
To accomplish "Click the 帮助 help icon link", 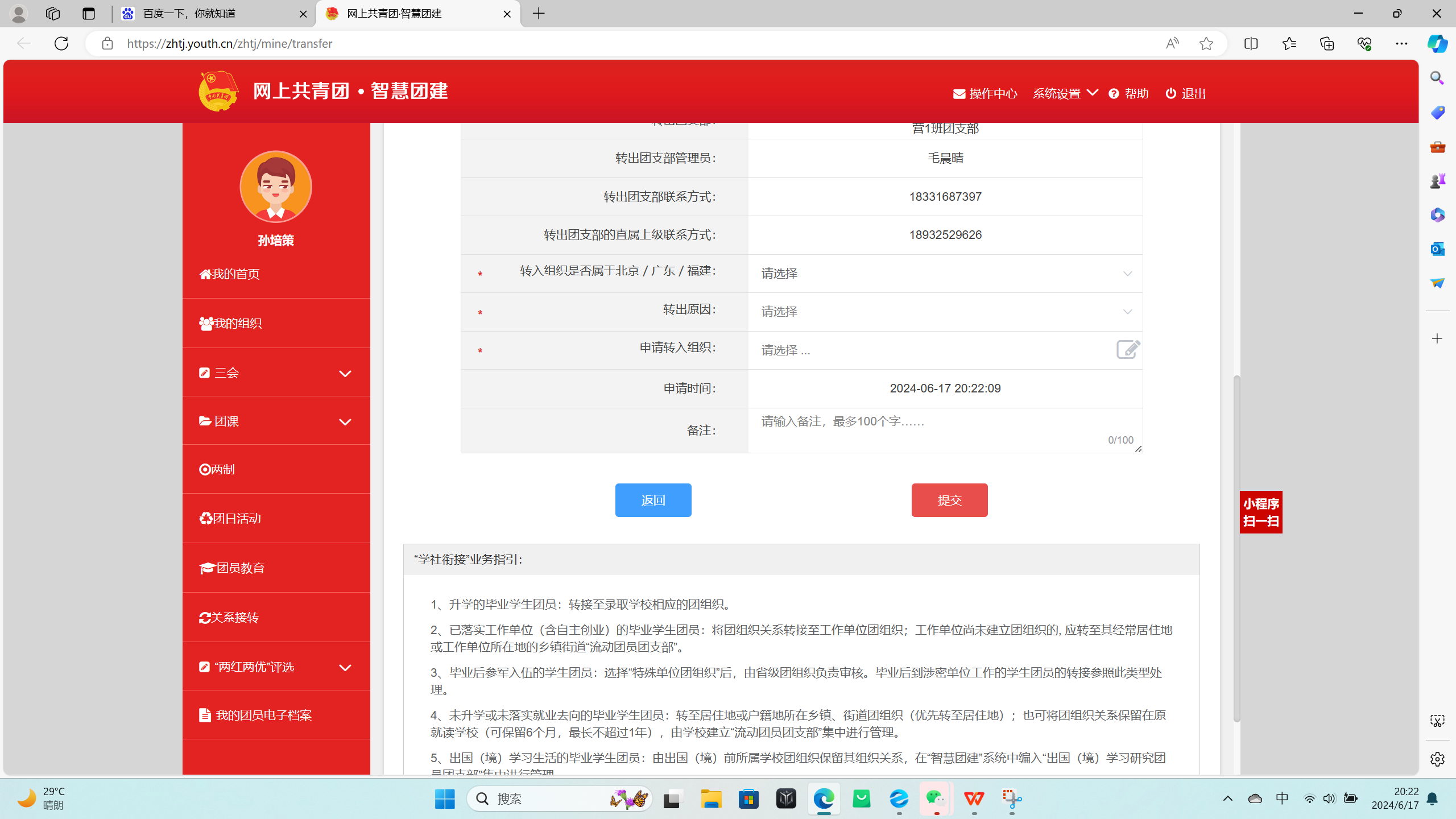I will (x=1128, y=93).
